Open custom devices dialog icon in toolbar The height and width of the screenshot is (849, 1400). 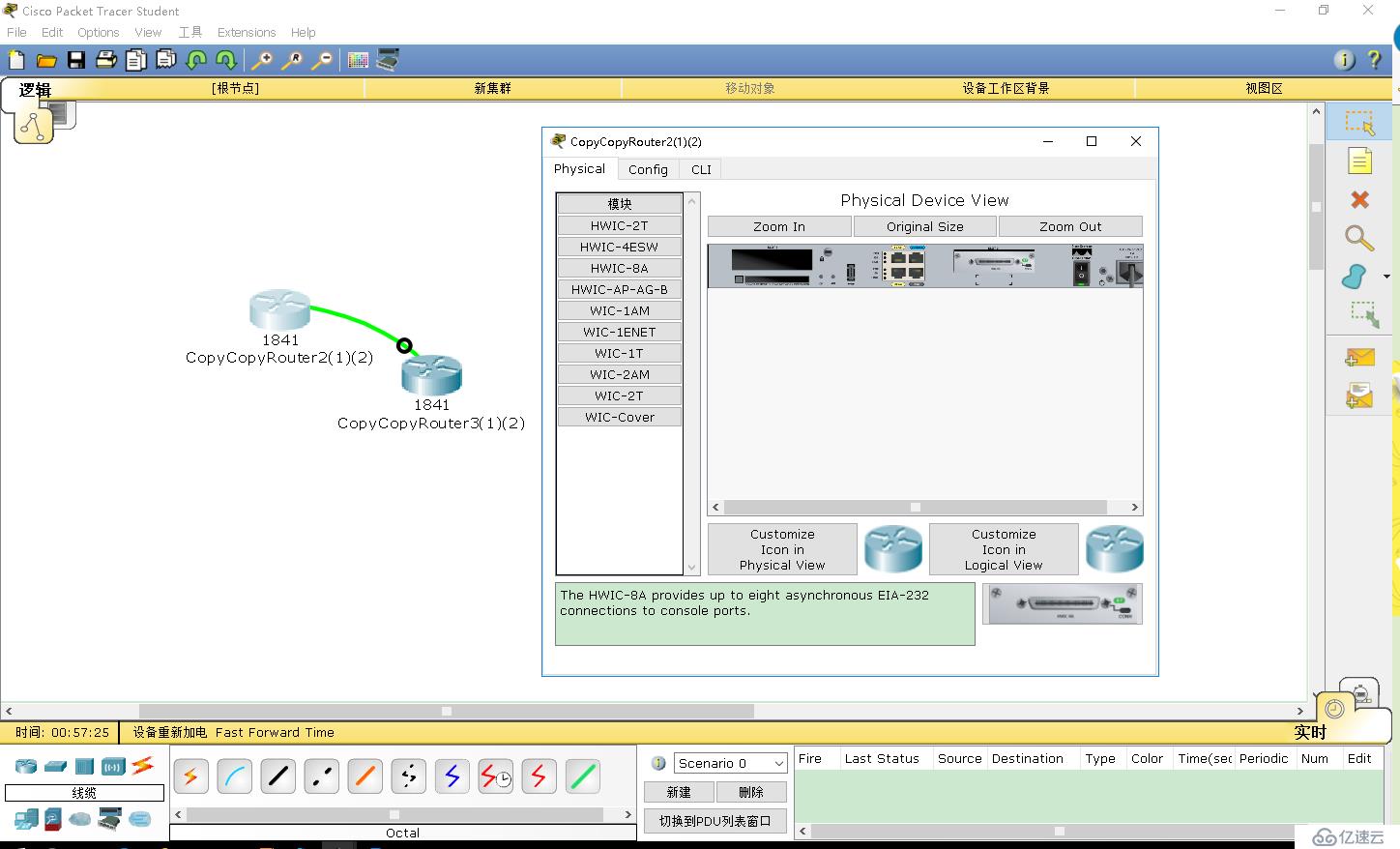pos(388,60)
